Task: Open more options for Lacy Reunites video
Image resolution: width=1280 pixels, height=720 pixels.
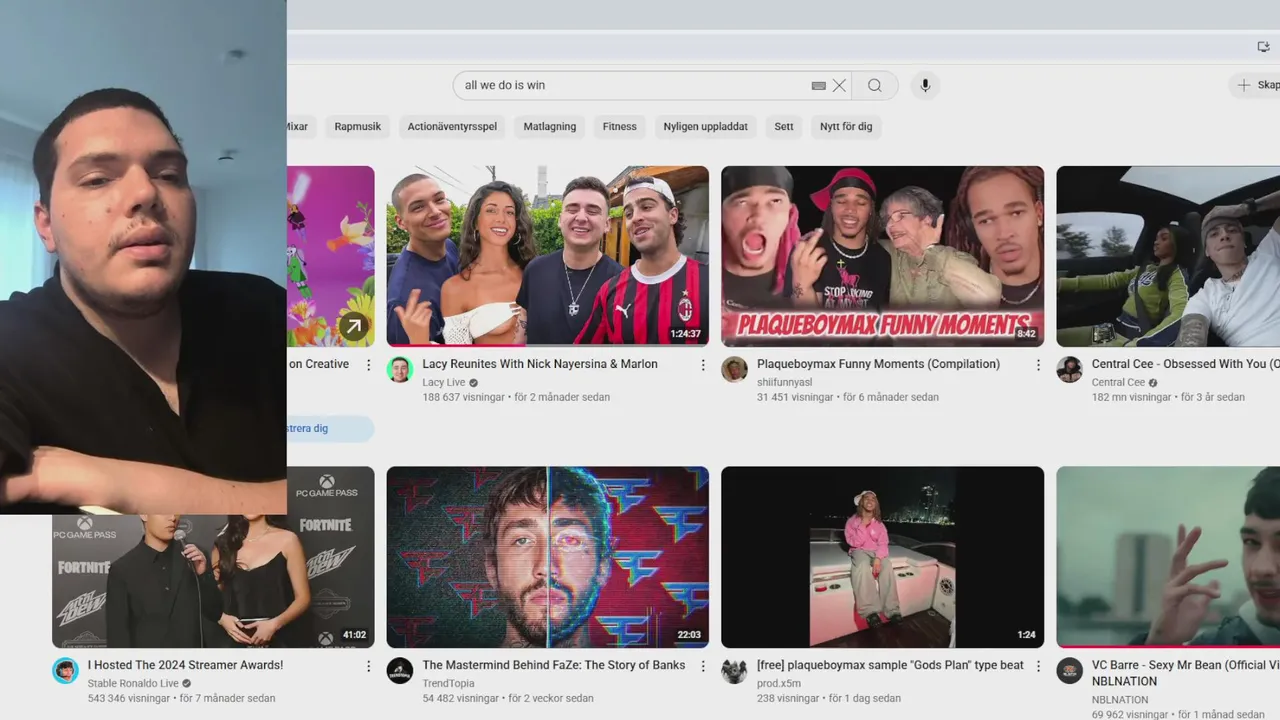Action: point(703,365)
